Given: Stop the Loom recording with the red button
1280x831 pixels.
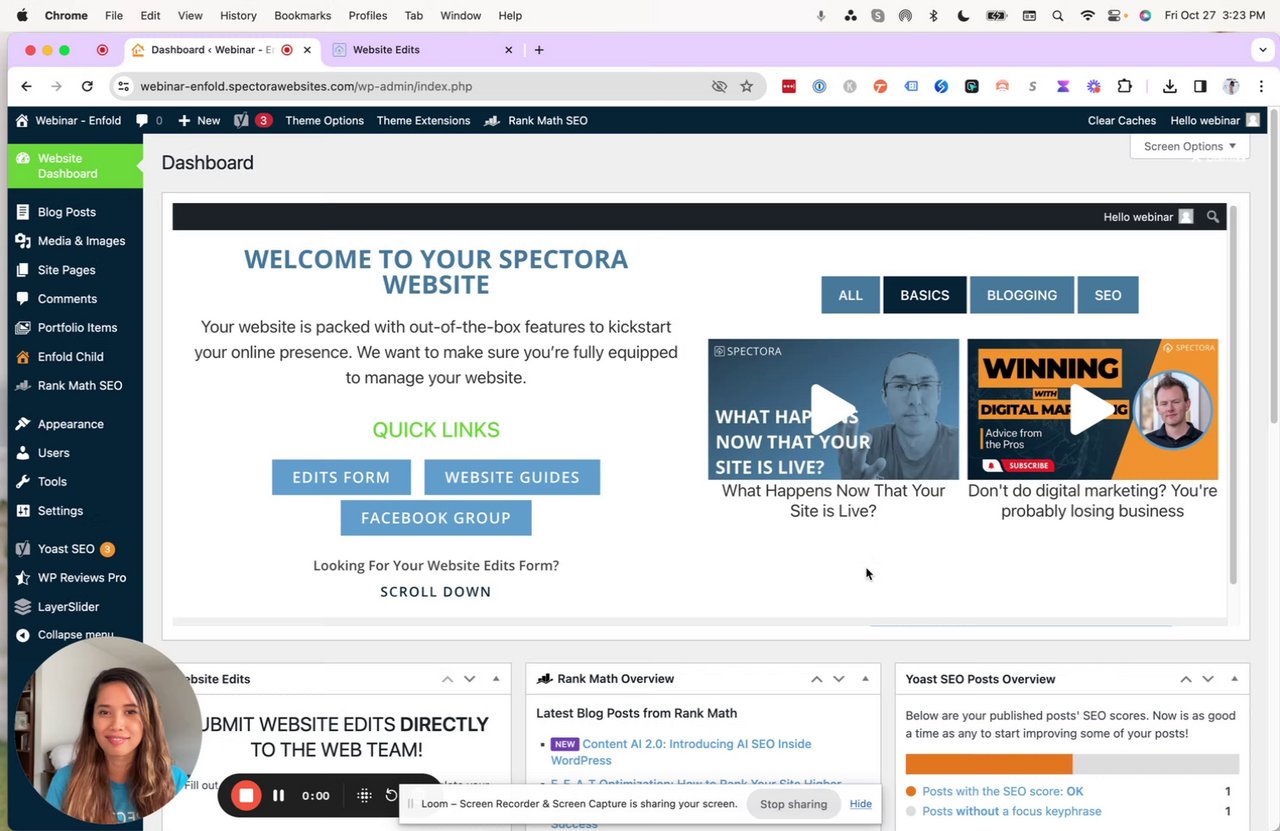Looking at the screenshot, I should click(x=246, y=795).
